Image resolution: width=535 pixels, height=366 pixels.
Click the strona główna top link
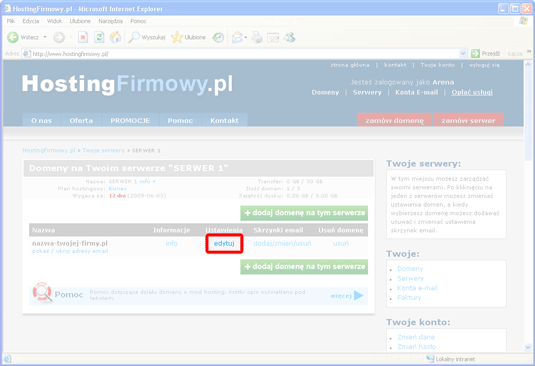click(x=350, y=65)
